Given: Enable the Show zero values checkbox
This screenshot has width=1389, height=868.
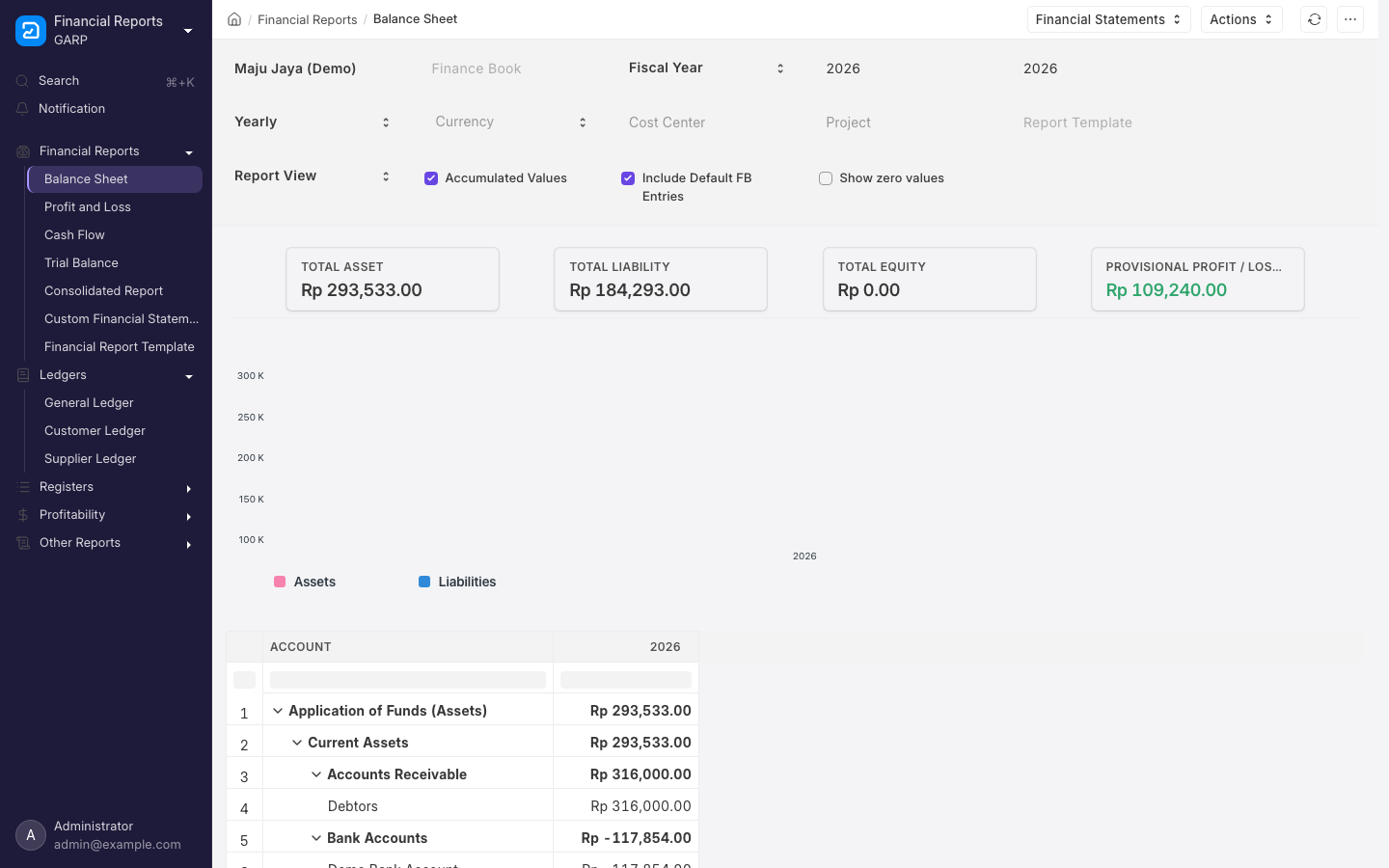Looking at the screenshot, I should click(x=826, y=178).
